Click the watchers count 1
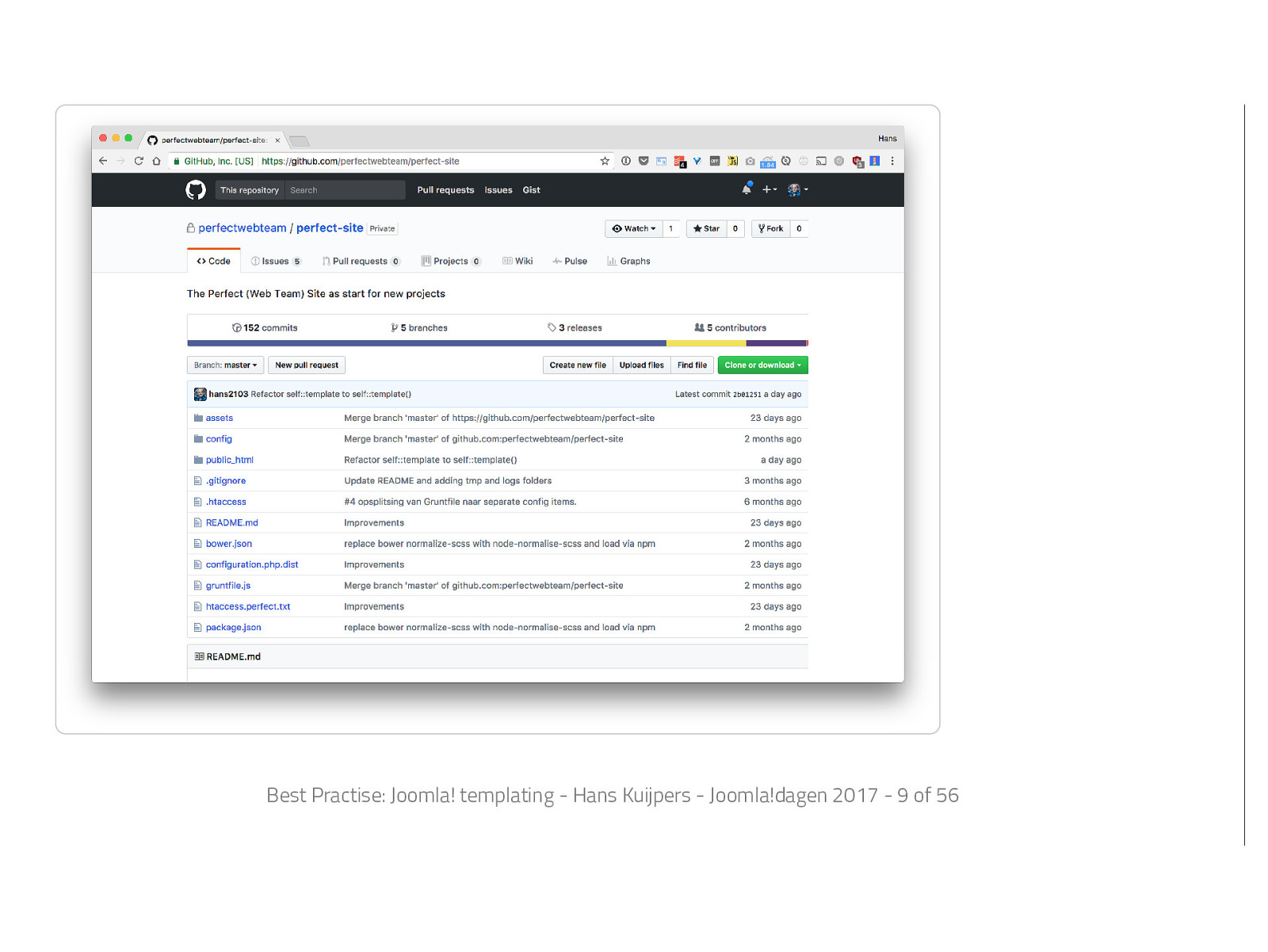This screenshot has width=1268, height=952. click(671, 228)
